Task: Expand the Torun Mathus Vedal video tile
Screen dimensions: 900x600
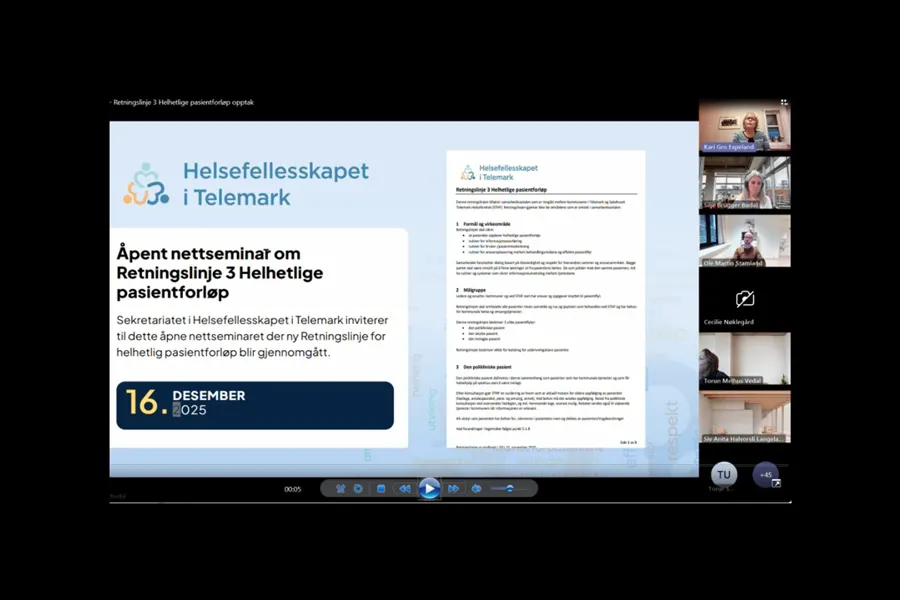Action: (745, 356)
